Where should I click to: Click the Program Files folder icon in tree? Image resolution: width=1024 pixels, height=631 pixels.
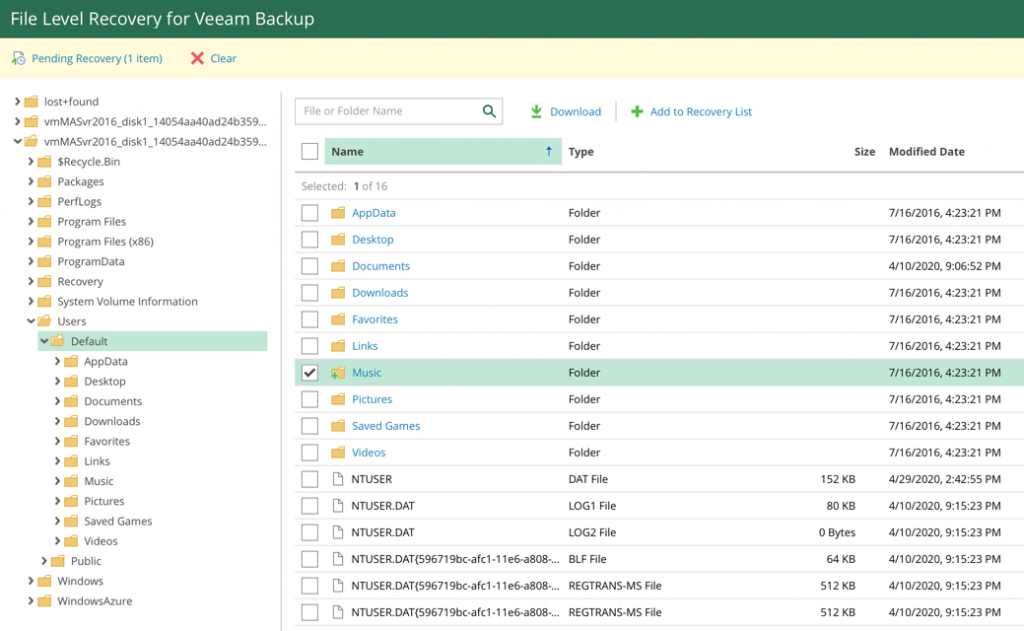(44, 221)
